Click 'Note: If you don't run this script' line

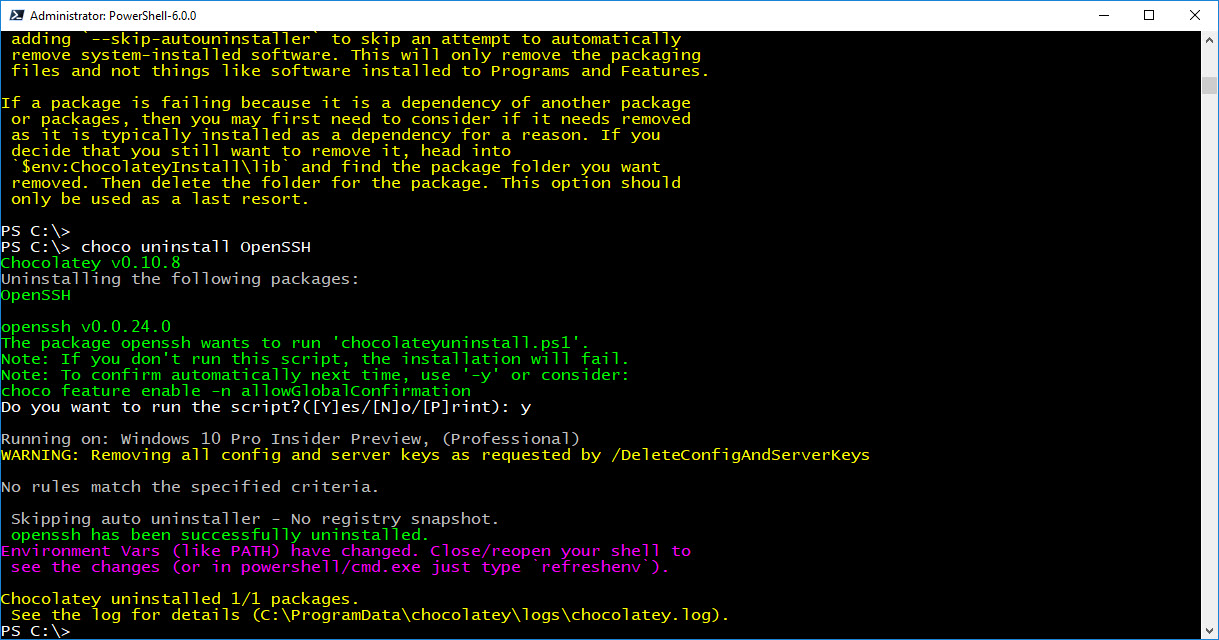[x=316, y=359]
